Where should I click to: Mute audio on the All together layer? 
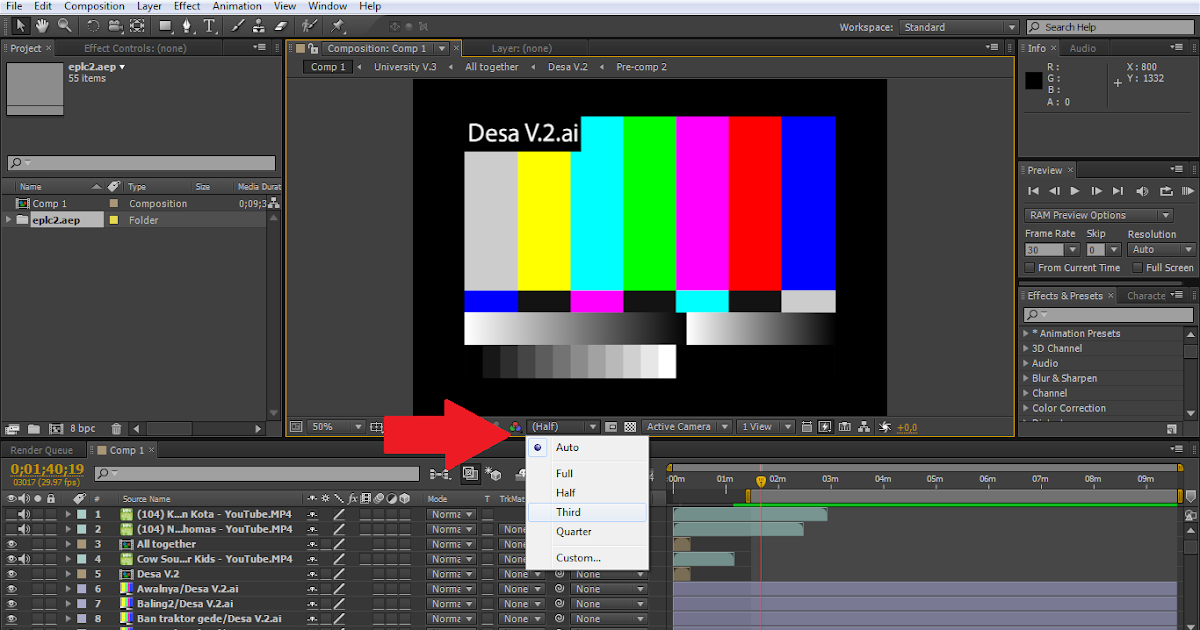tap(23, 544)
